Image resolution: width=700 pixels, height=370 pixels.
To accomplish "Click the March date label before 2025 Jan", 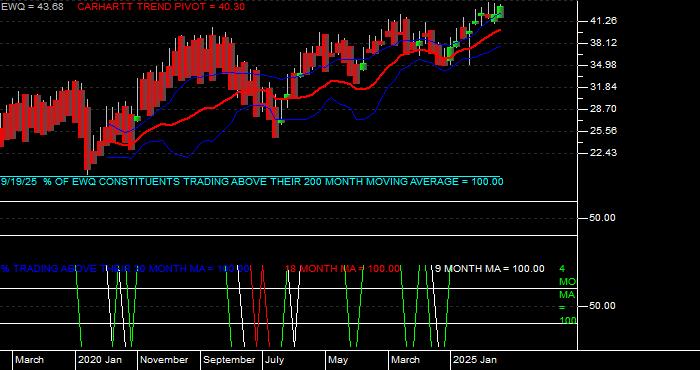I will pos(405,360).
